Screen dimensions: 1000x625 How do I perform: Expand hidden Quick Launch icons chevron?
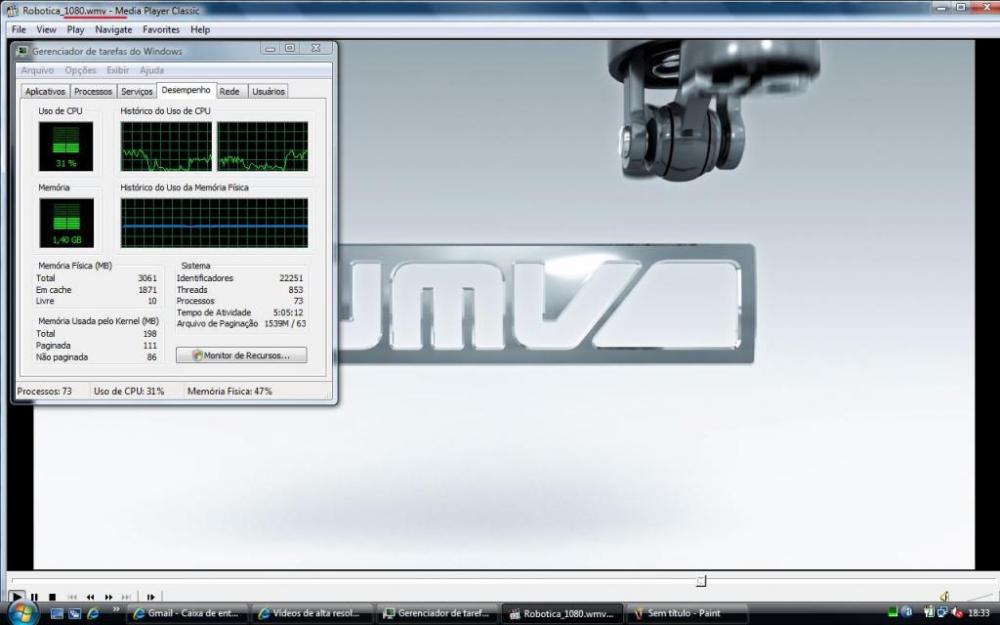click(115, 608)
